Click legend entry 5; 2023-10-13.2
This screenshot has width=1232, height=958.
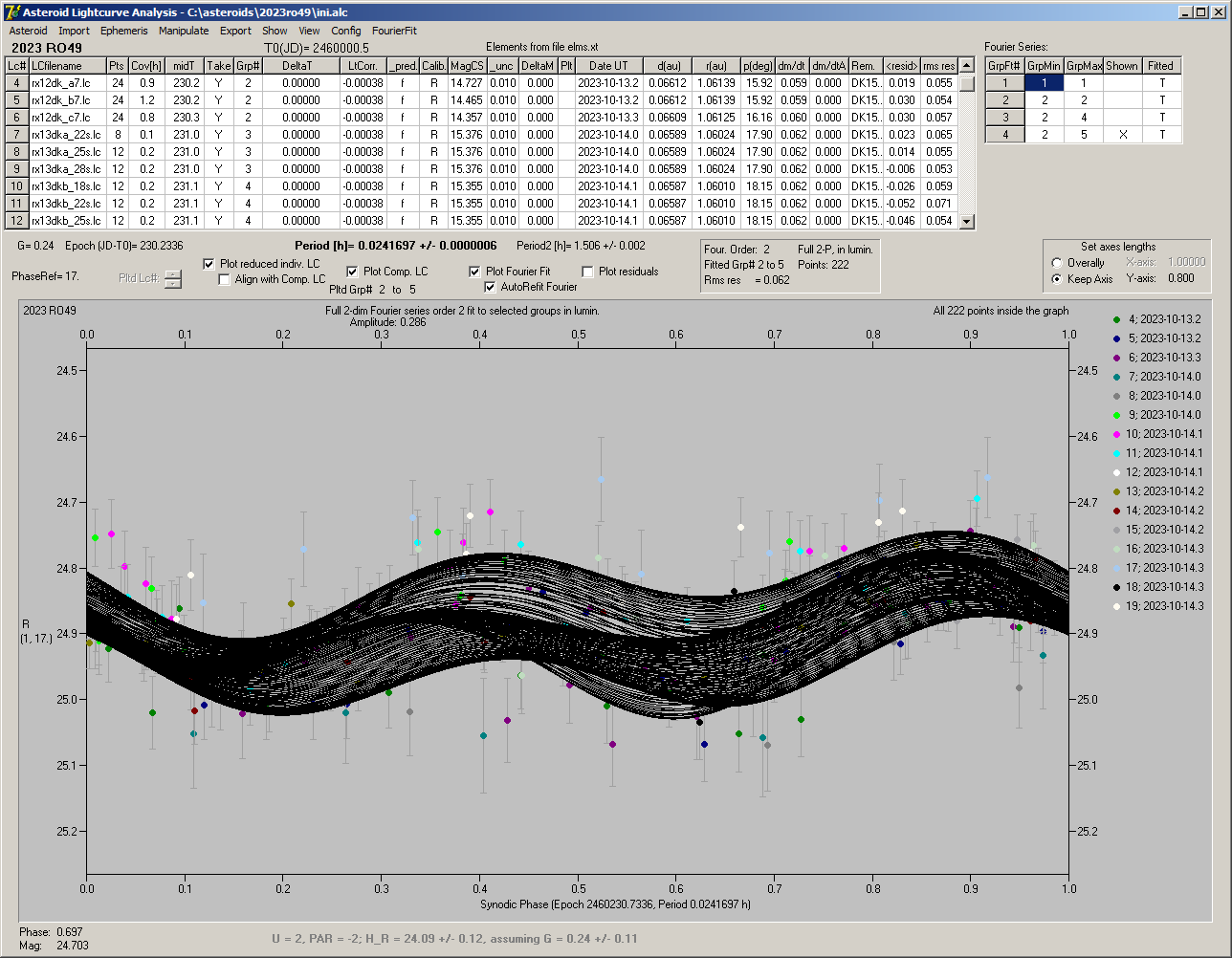[1156, 338]
